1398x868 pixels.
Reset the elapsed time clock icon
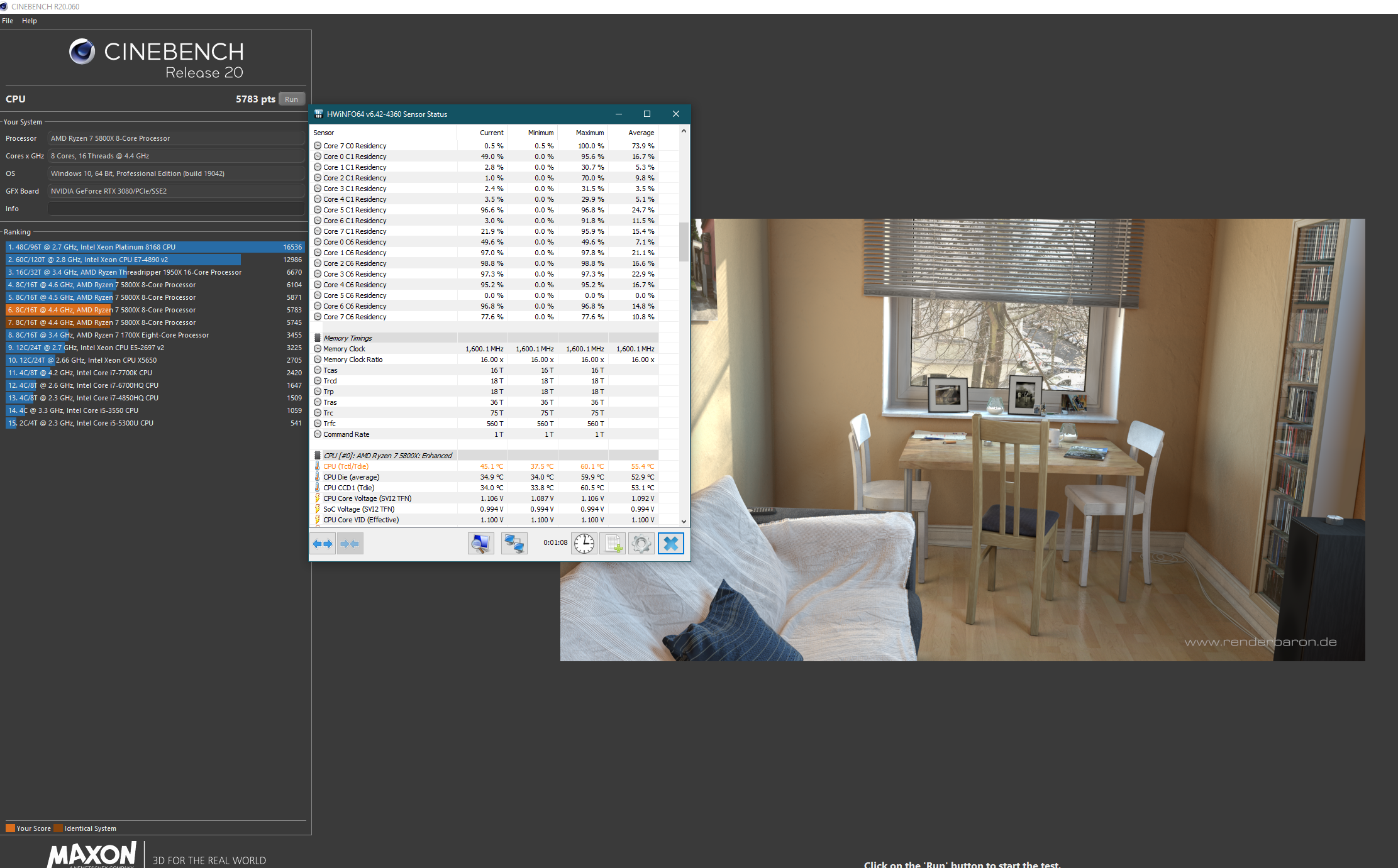coord(584,544)
